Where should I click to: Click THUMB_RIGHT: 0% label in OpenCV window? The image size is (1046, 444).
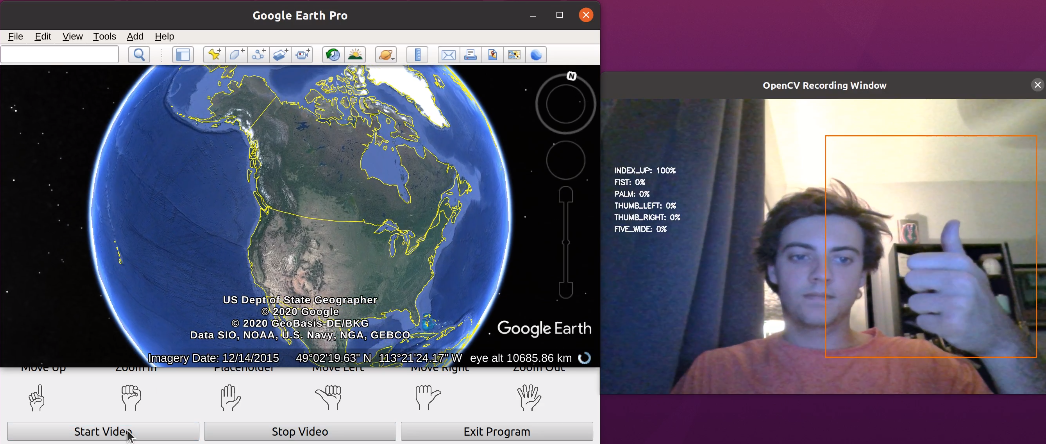(x=647, y=217)
